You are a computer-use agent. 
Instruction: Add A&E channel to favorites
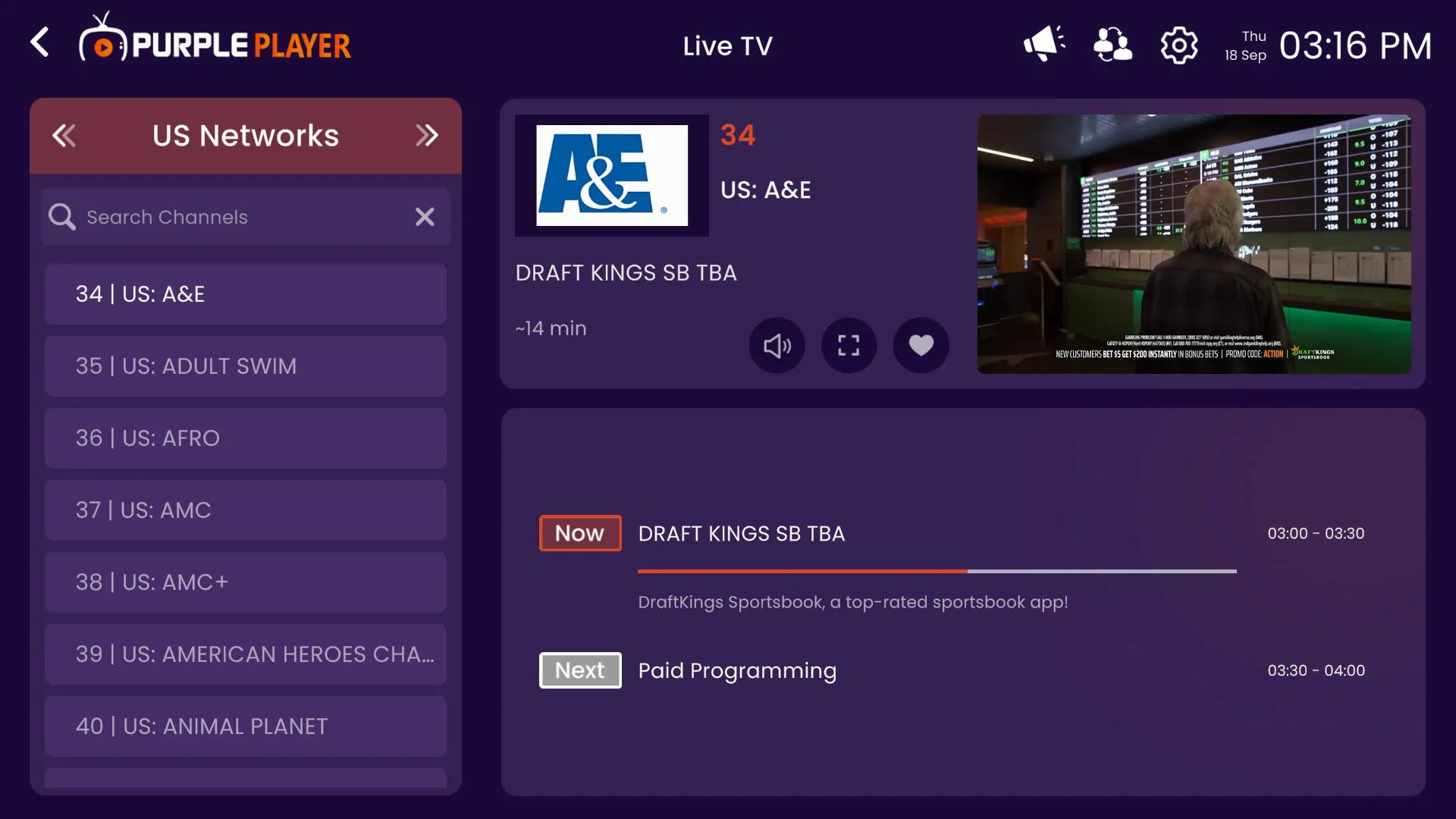coord(921,346)
